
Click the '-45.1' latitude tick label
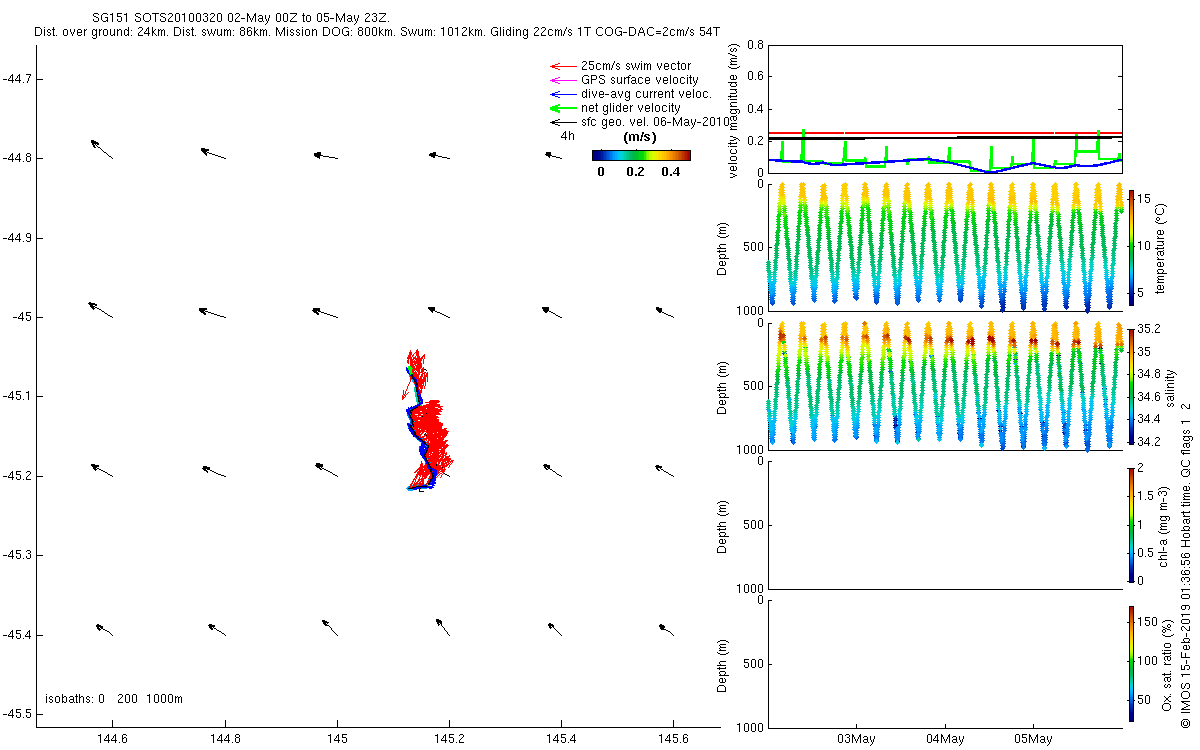(x=17, y=396)
